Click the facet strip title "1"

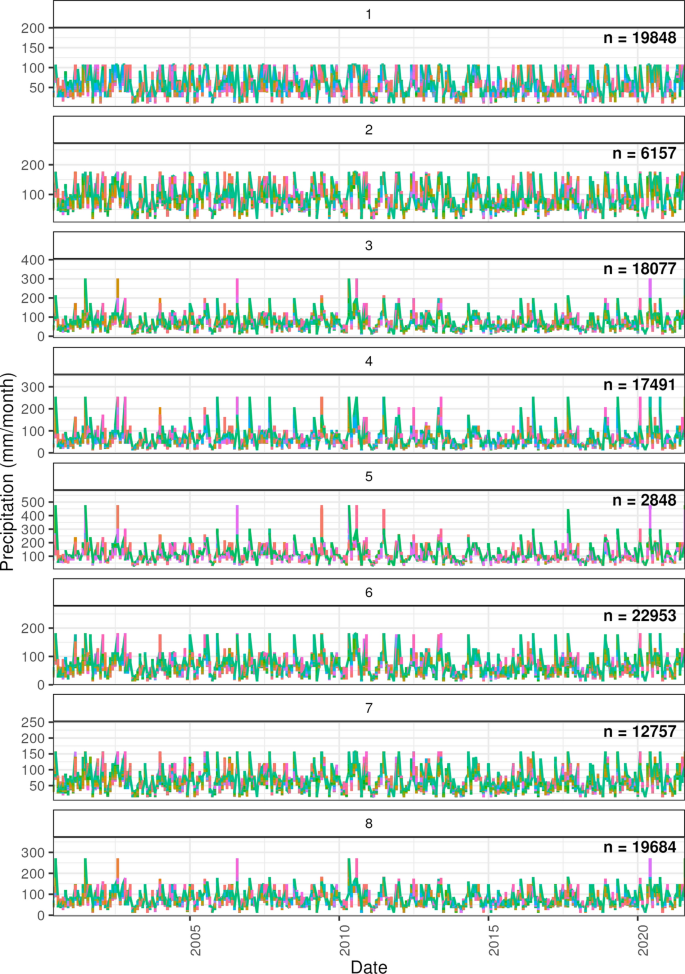point(369,14)
